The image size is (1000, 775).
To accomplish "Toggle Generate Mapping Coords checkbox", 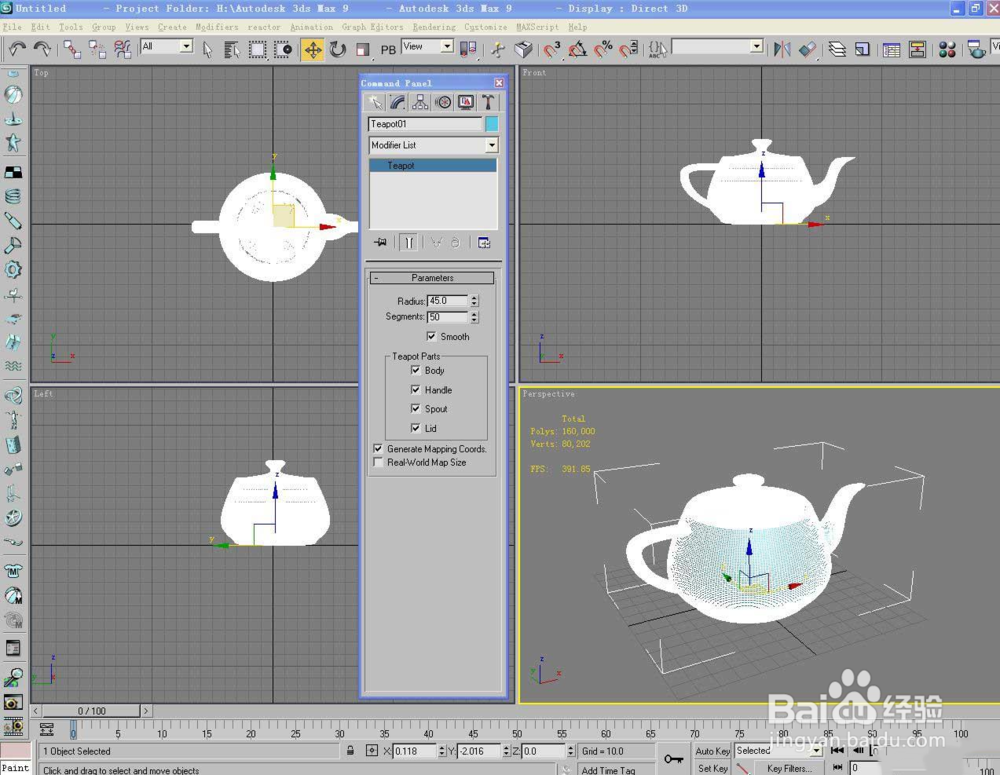I will tap(378, 448).
